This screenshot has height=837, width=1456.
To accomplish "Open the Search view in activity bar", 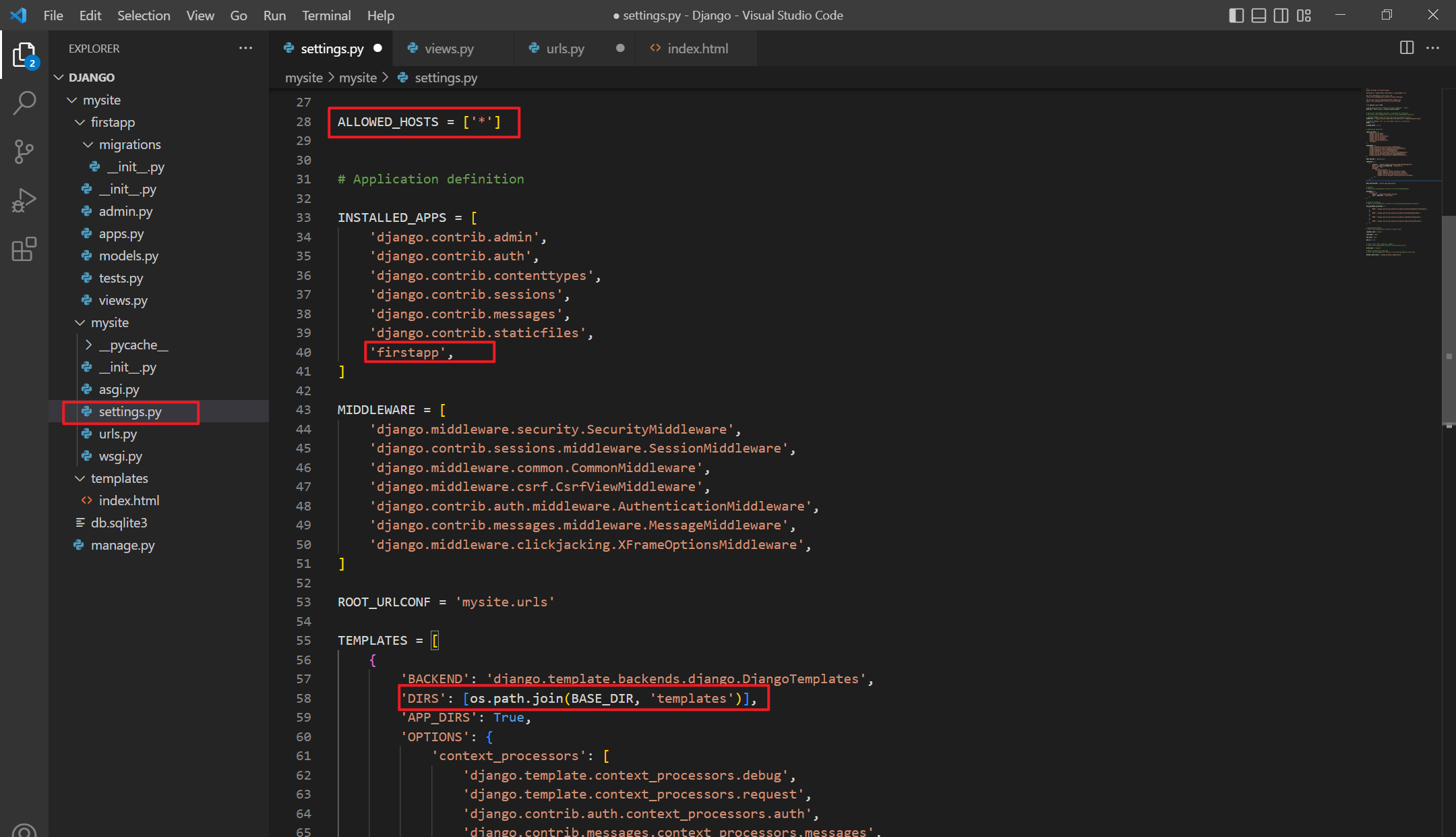I will pos(24,103).
